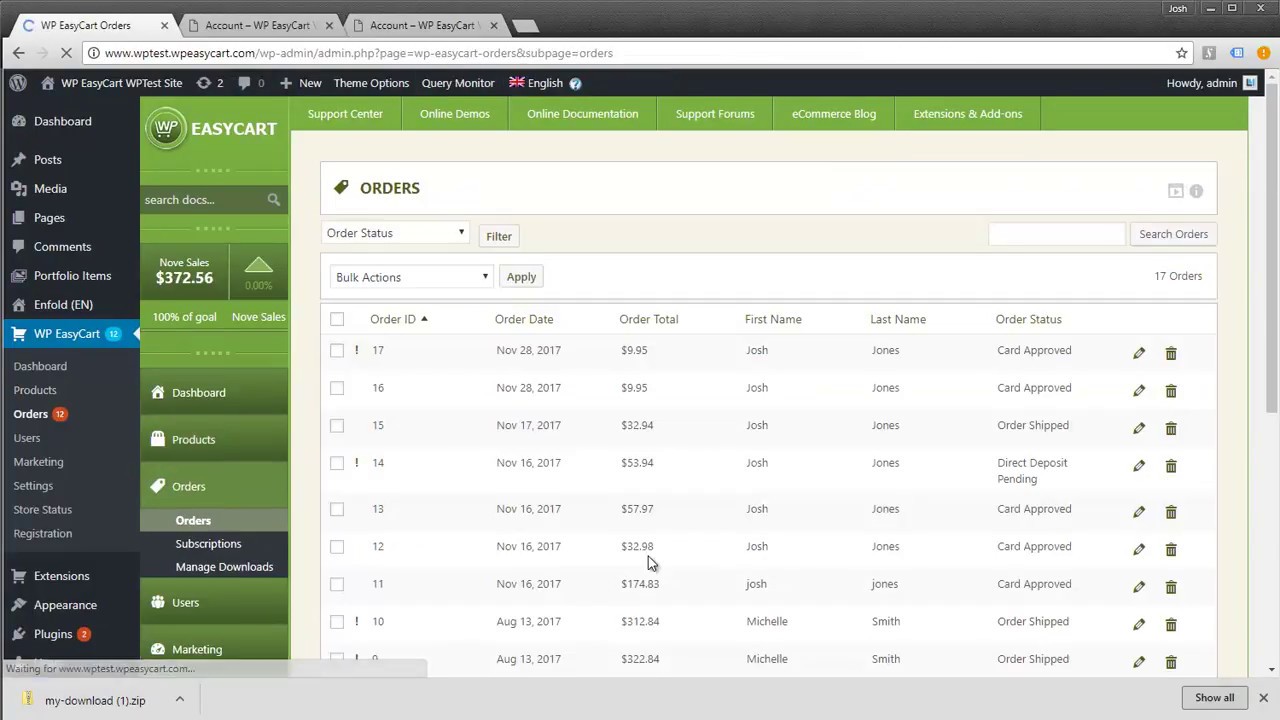Click Show all downloads button
This screenshot has width=1280, height=720.
coord(1215,698)
